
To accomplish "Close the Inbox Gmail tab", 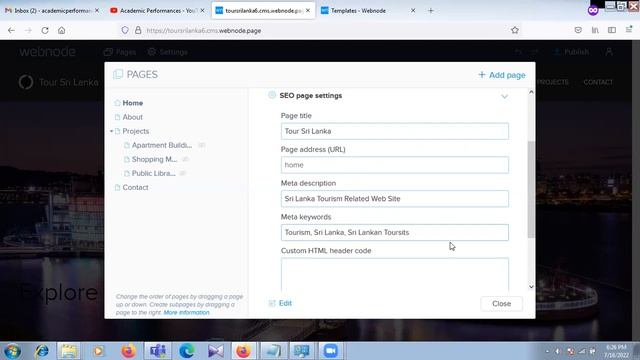I will pos(97,11).
